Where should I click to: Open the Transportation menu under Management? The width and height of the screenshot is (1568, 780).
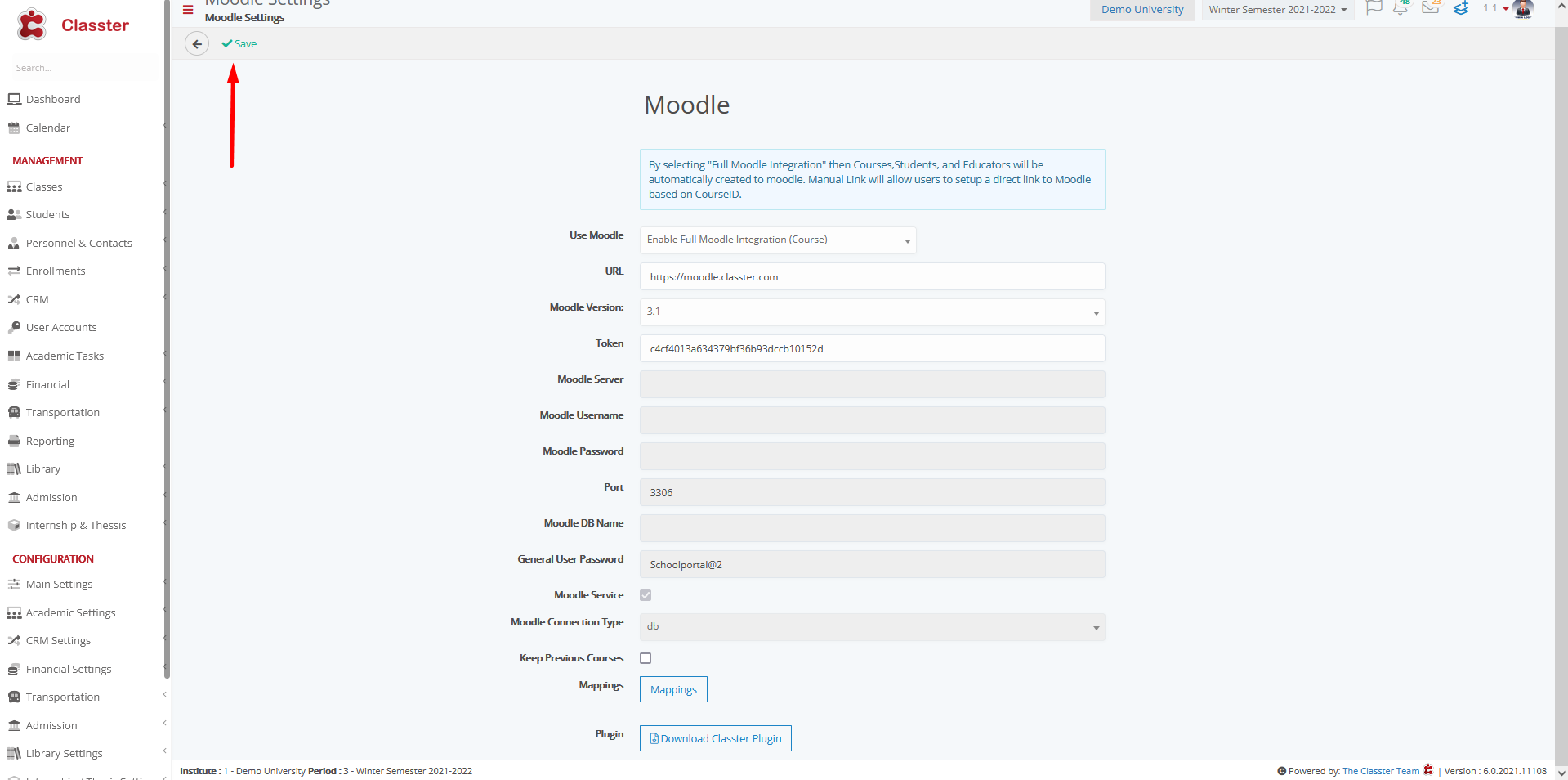(62, 412)
